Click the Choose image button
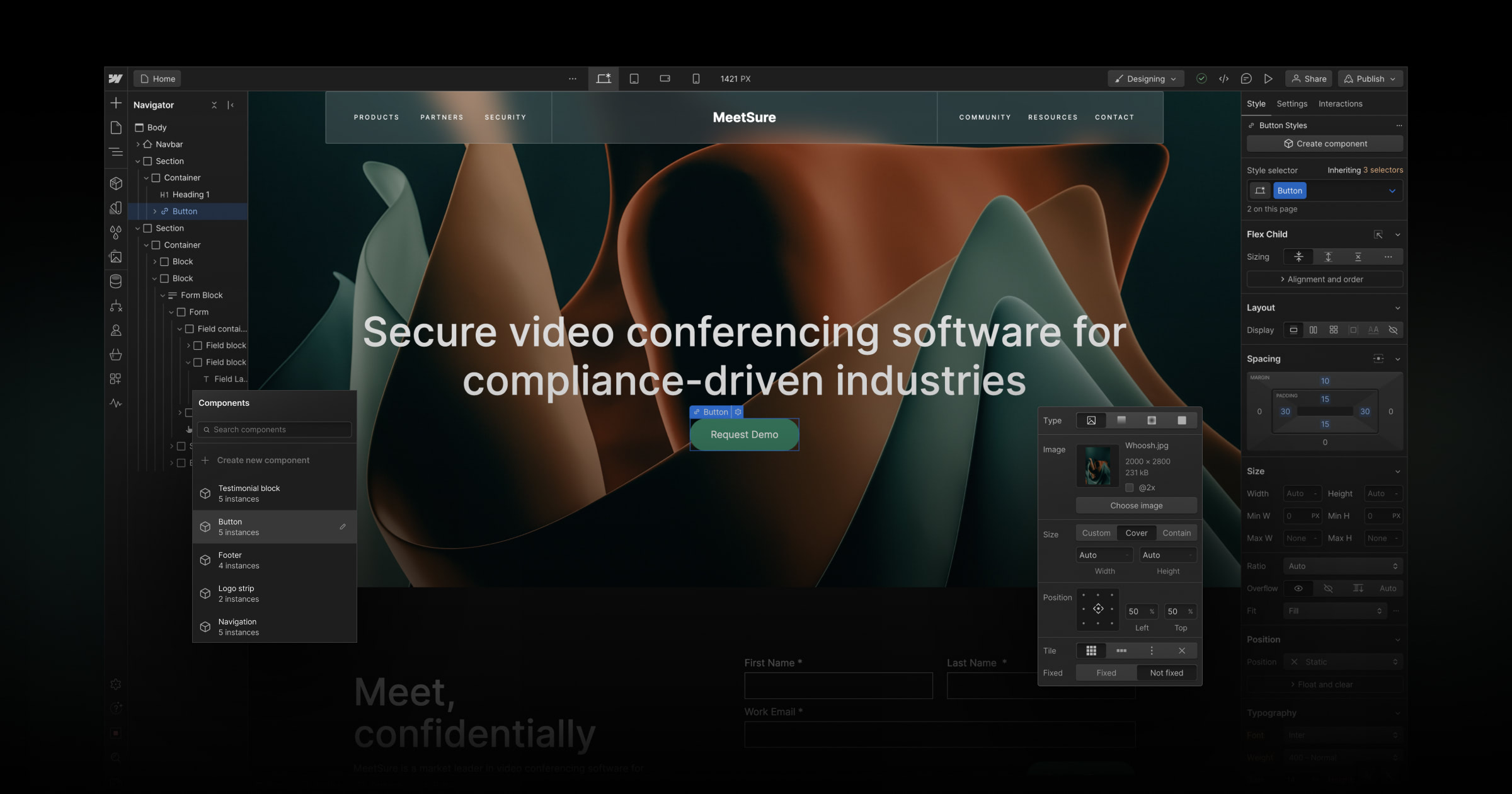Image resolution: width=1512 pixels, height=794 pixels. (1136, 505)
